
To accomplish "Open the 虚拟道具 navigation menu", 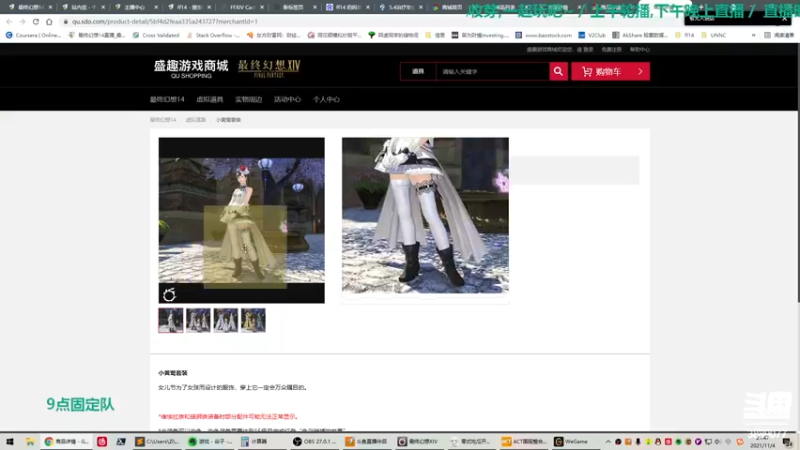I will tap(209, 99).
